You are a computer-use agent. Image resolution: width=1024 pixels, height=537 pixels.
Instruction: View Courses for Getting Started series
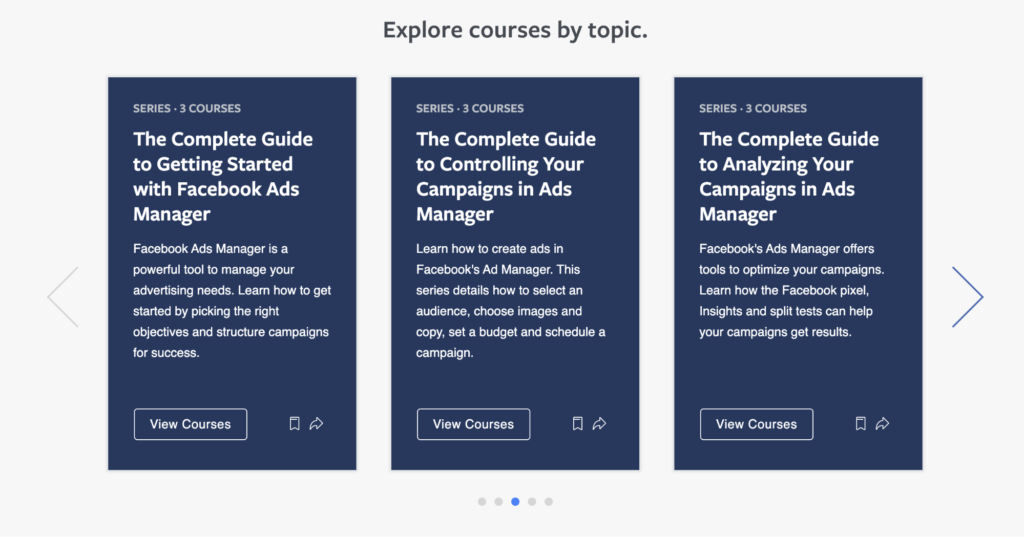191,424
